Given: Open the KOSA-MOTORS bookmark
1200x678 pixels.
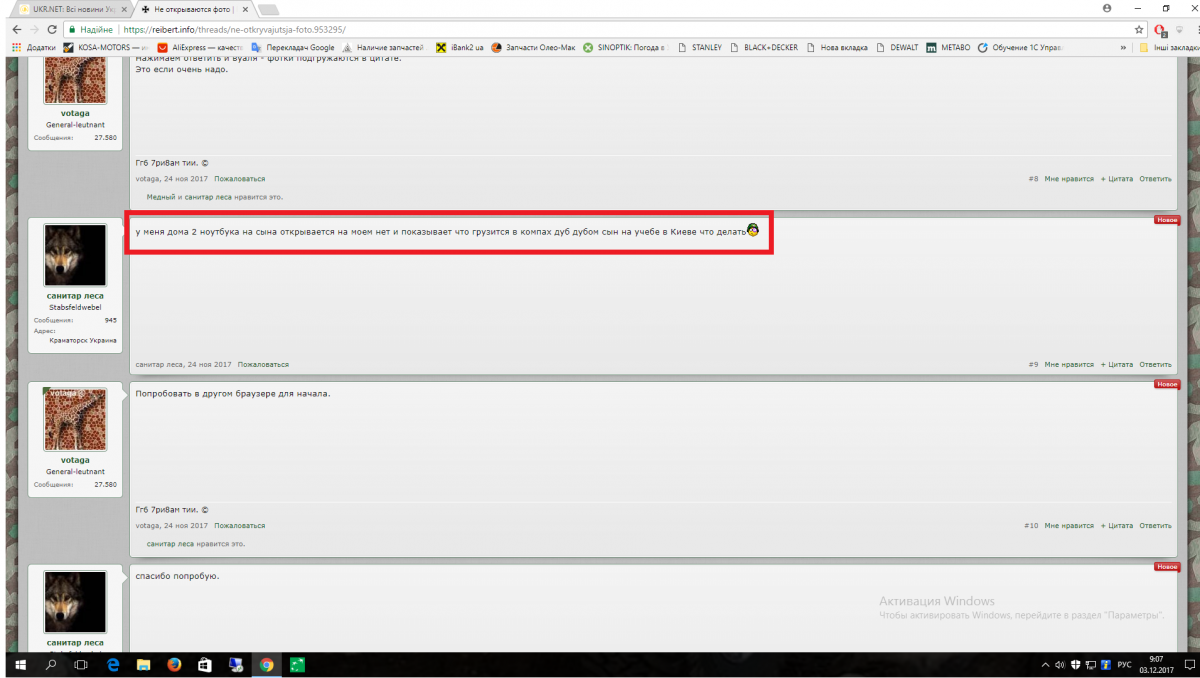Looking at the screenshot, I should (106, 47).
